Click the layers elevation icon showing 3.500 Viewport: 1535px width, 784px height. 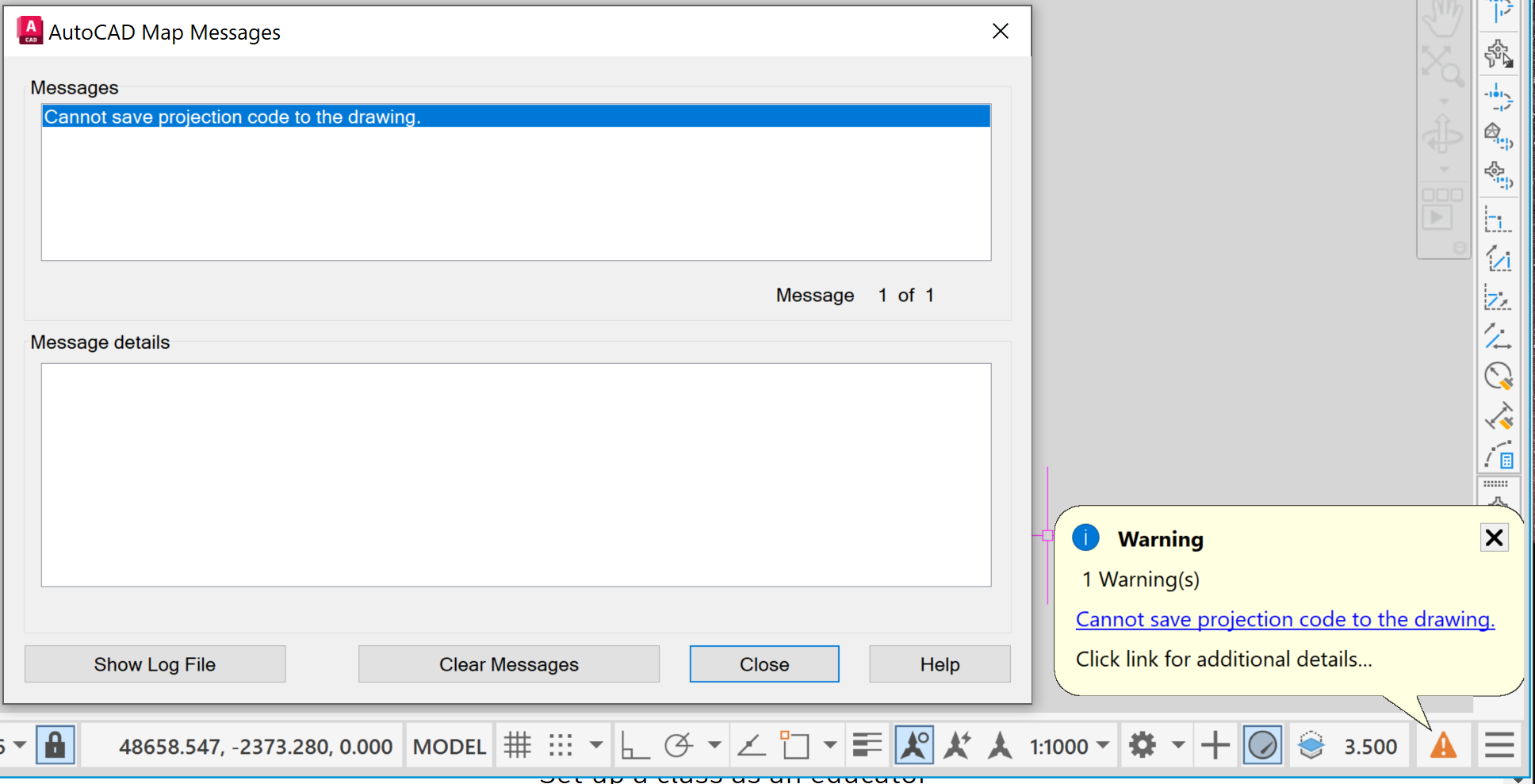pos(1311,745)
